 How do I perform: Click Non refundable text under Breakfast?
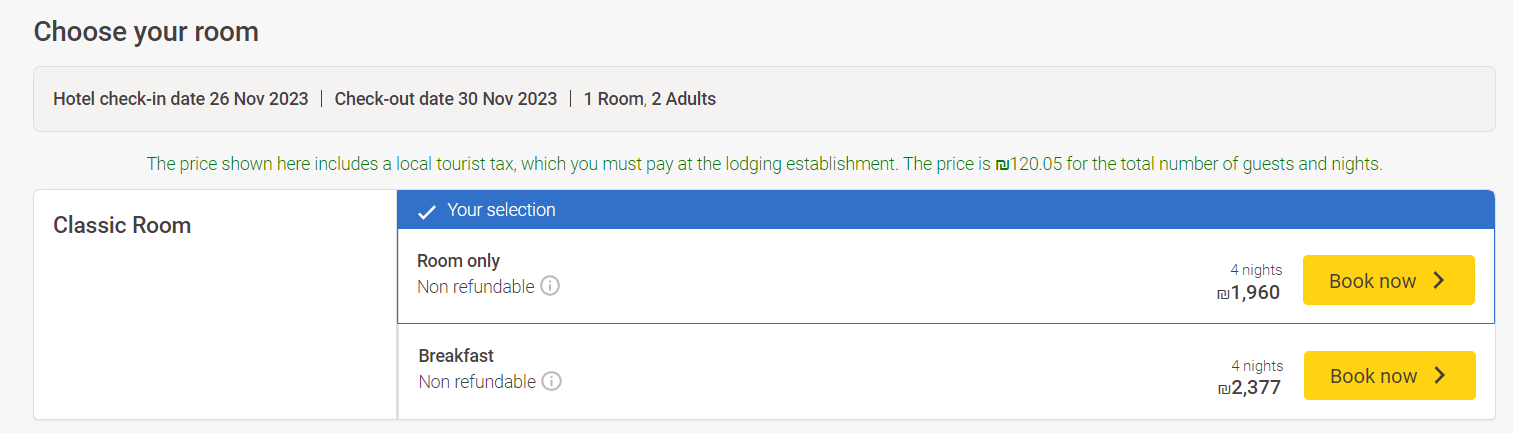coord(478,382)
